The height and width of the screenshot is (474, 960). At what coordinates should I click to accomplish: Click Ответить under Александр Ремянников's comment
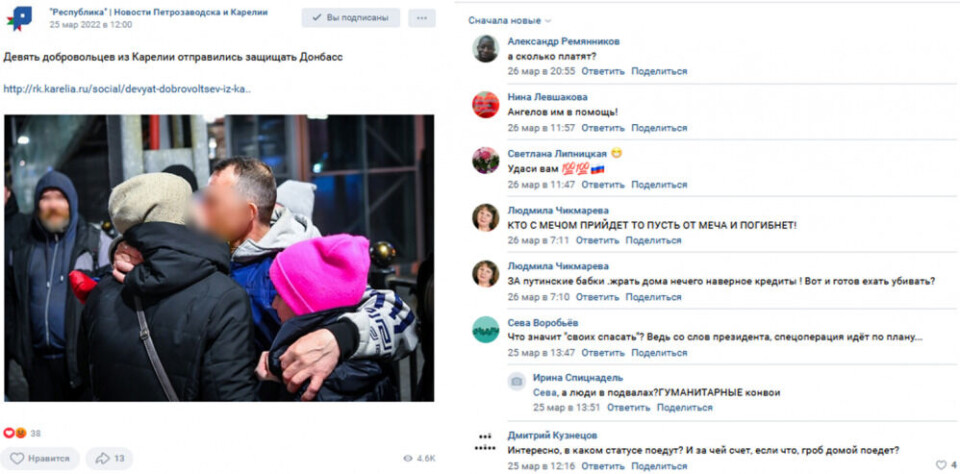603,71
